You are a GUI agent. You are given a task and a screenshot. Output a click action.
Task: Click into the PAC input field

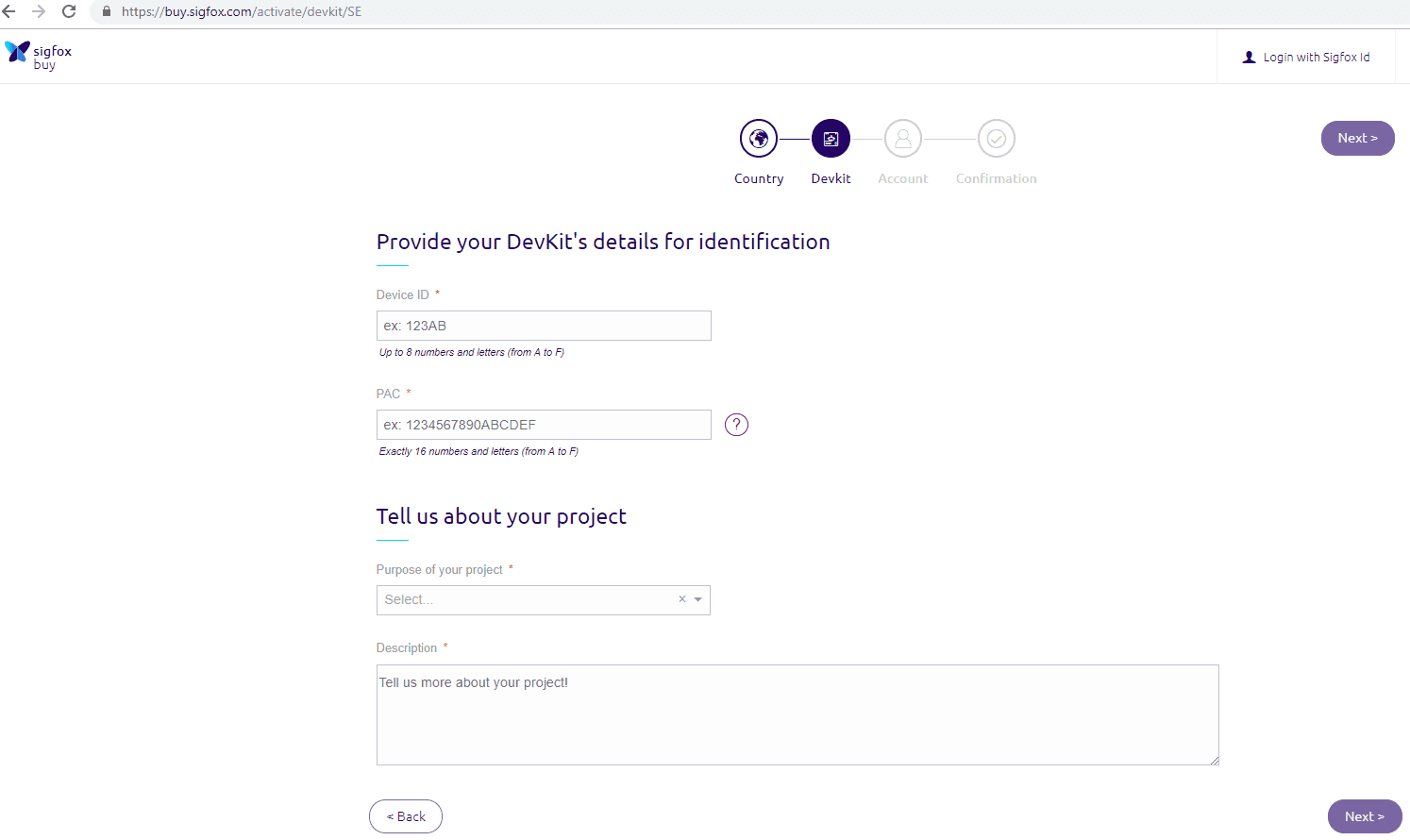point(544,425)
